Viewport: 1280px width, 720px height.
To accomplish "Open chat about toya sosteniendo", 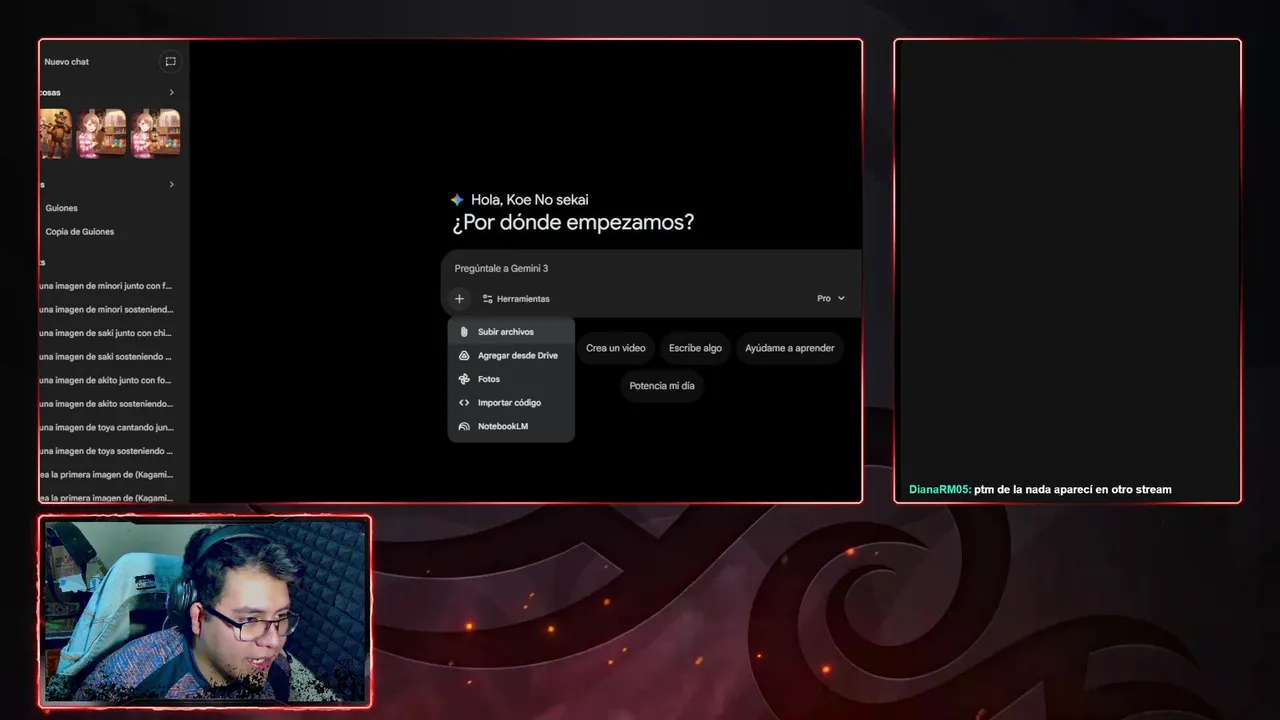I will pyautogui.click(x=106, y=451).
